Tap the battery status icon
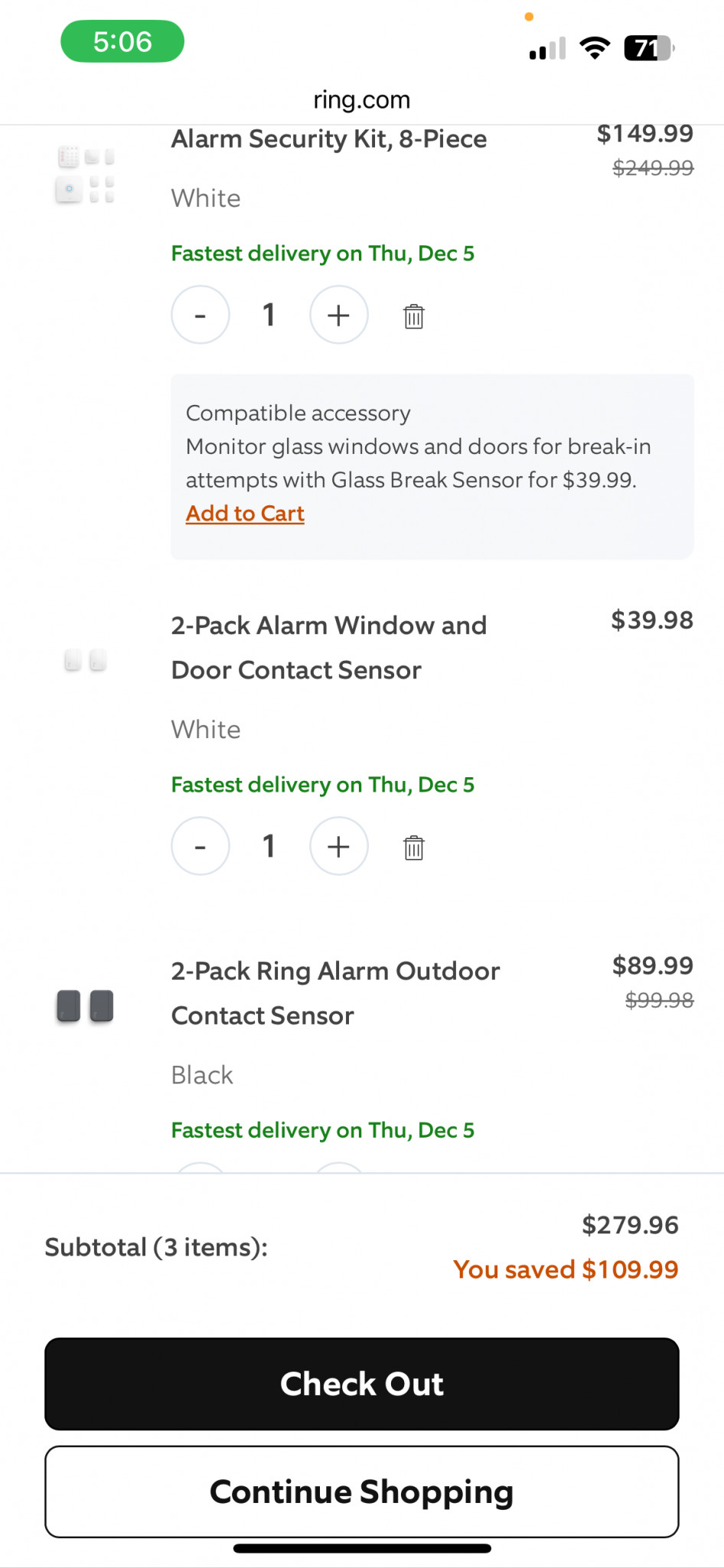The width and height of the screenshot is (724, 1568). [649, 48]
